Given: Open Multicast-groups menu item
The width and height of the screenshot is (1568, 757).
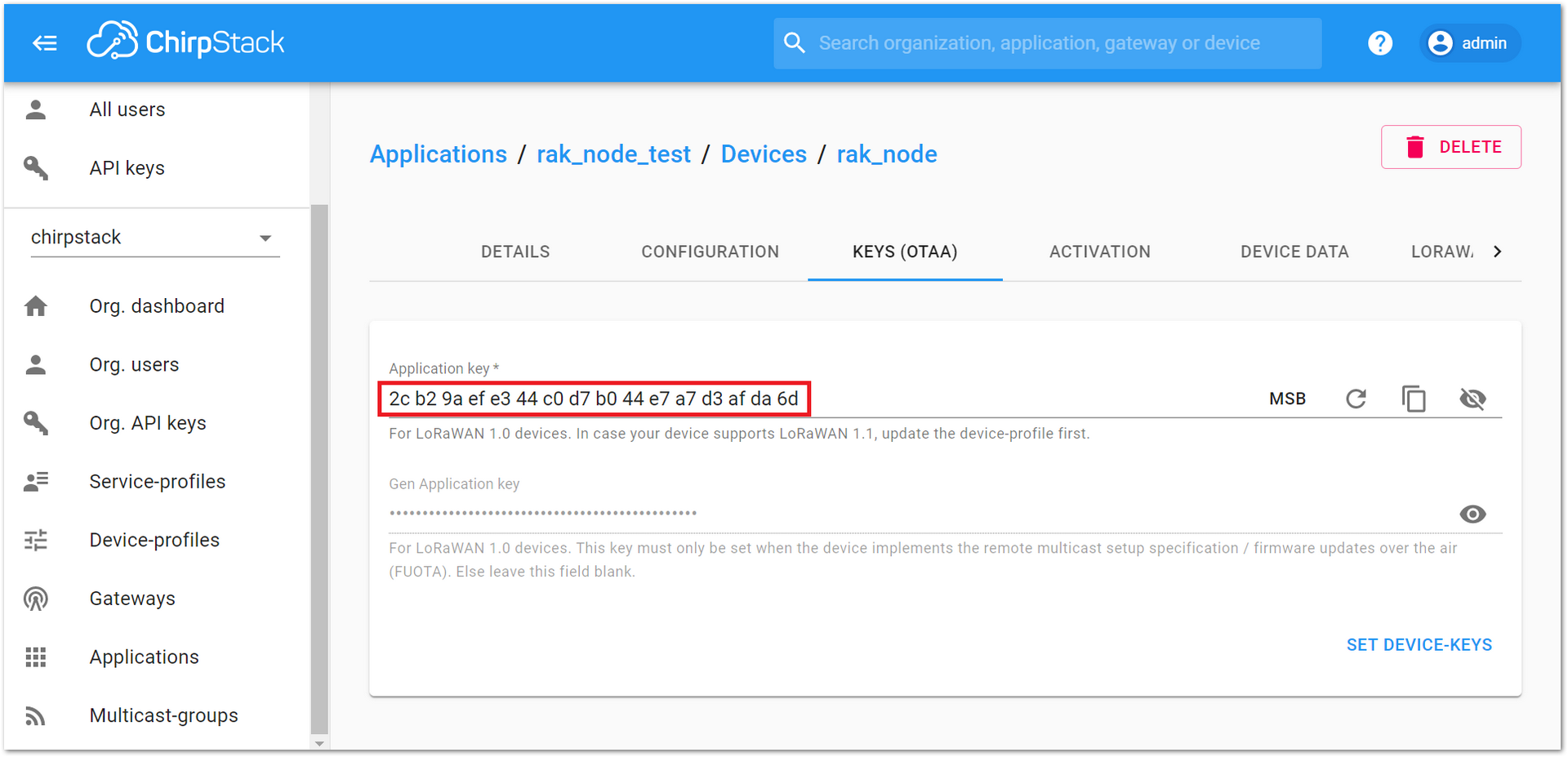Looking at the screenshot, I should click(x=157, y=715).
